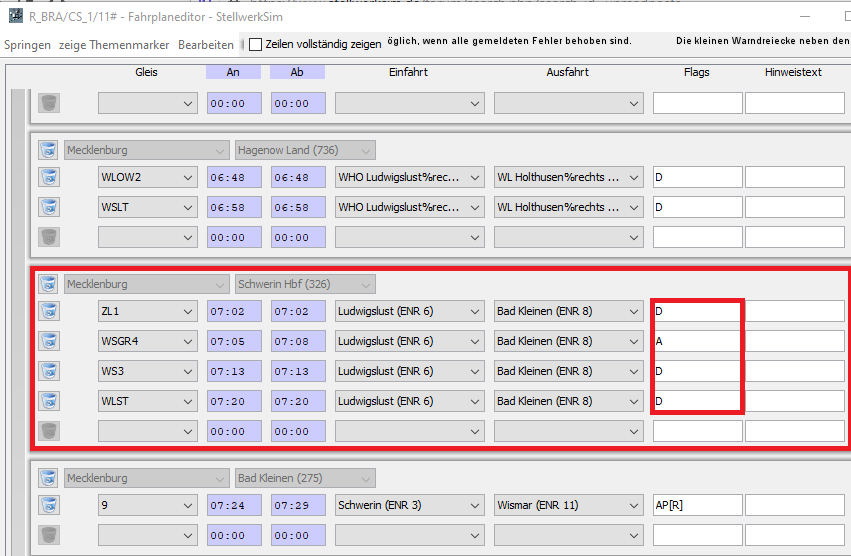
Task: Open ZL1 Gleis dropdown
Action: click(x=148, y=311)
